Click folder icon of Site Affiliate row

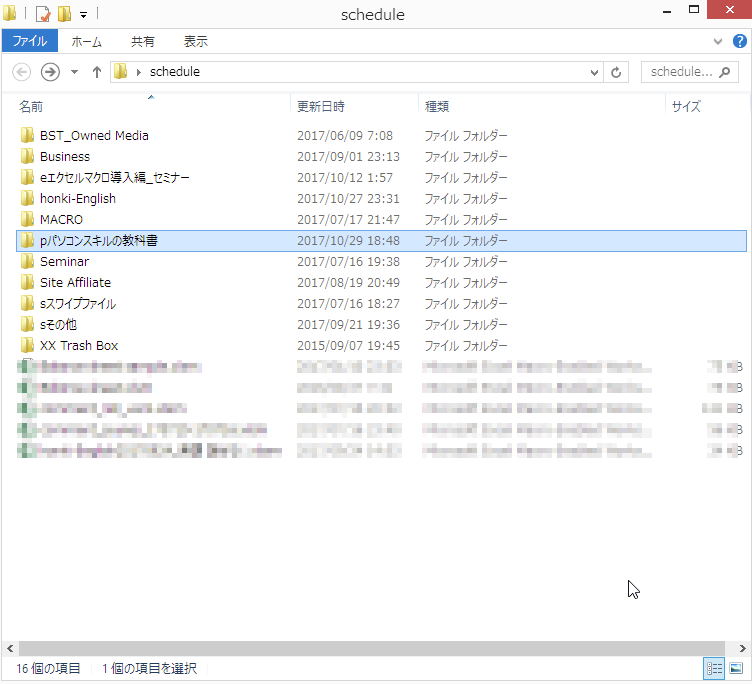(x=27, y=282)
